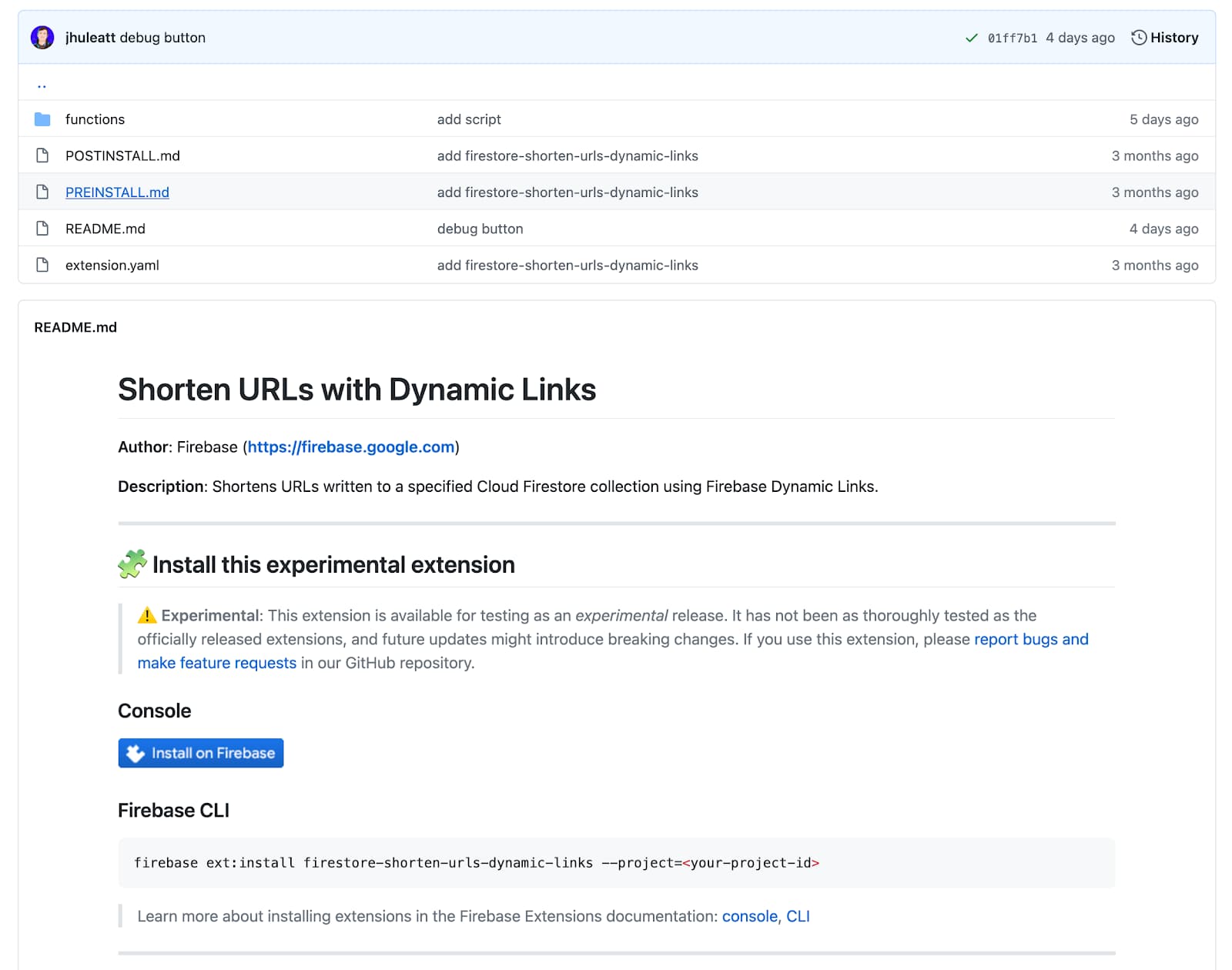Viewport: 1232px width, 970px height.
Task: Click the PREINSTALL.md file icon
Action: point(42,192)
